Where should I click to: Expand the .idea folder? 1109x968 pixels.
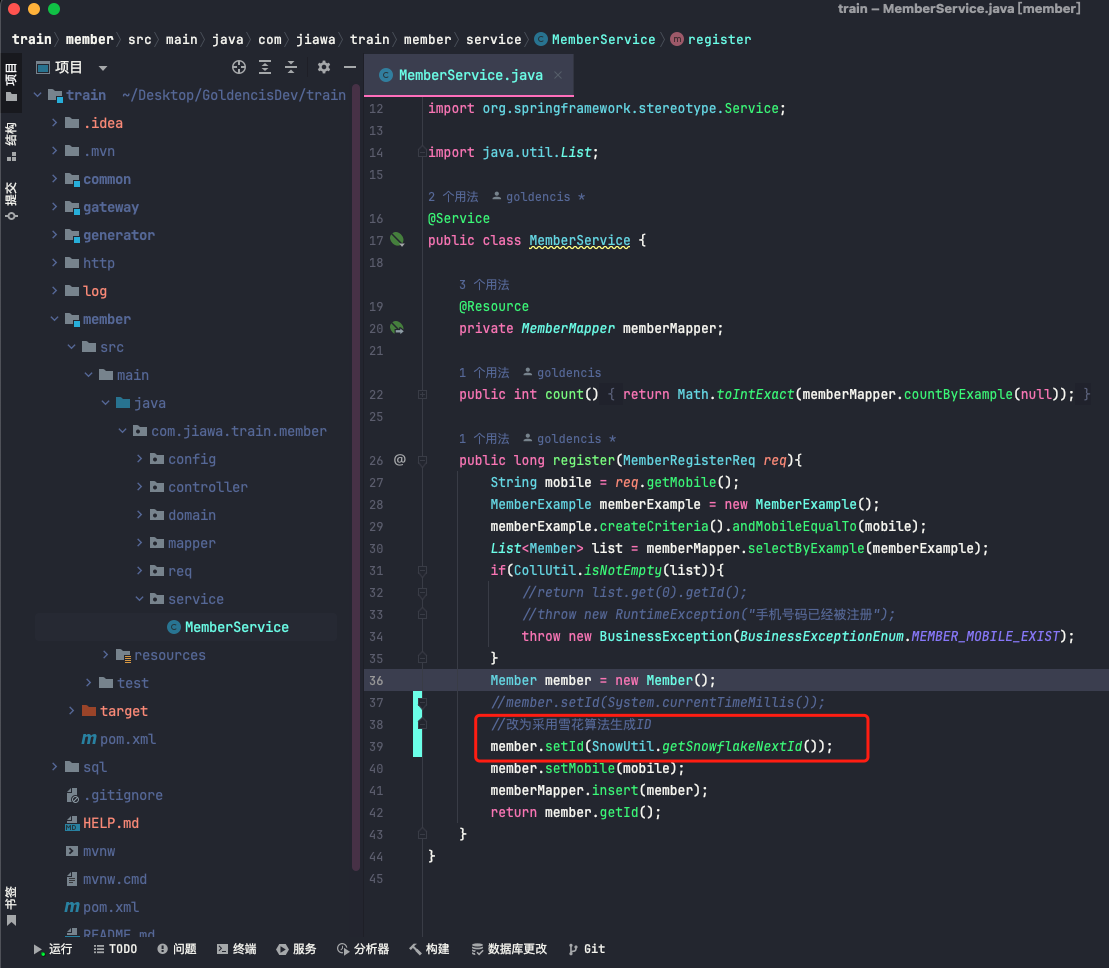coord(54,122)
